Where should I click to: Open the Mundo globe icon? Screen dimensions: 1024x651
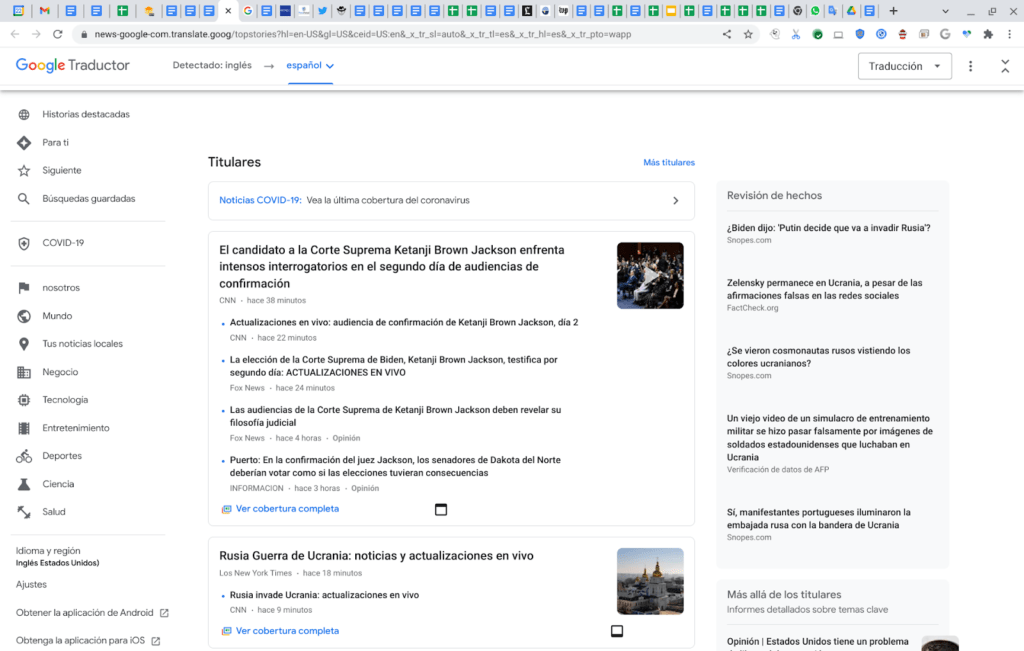(24, 316)
